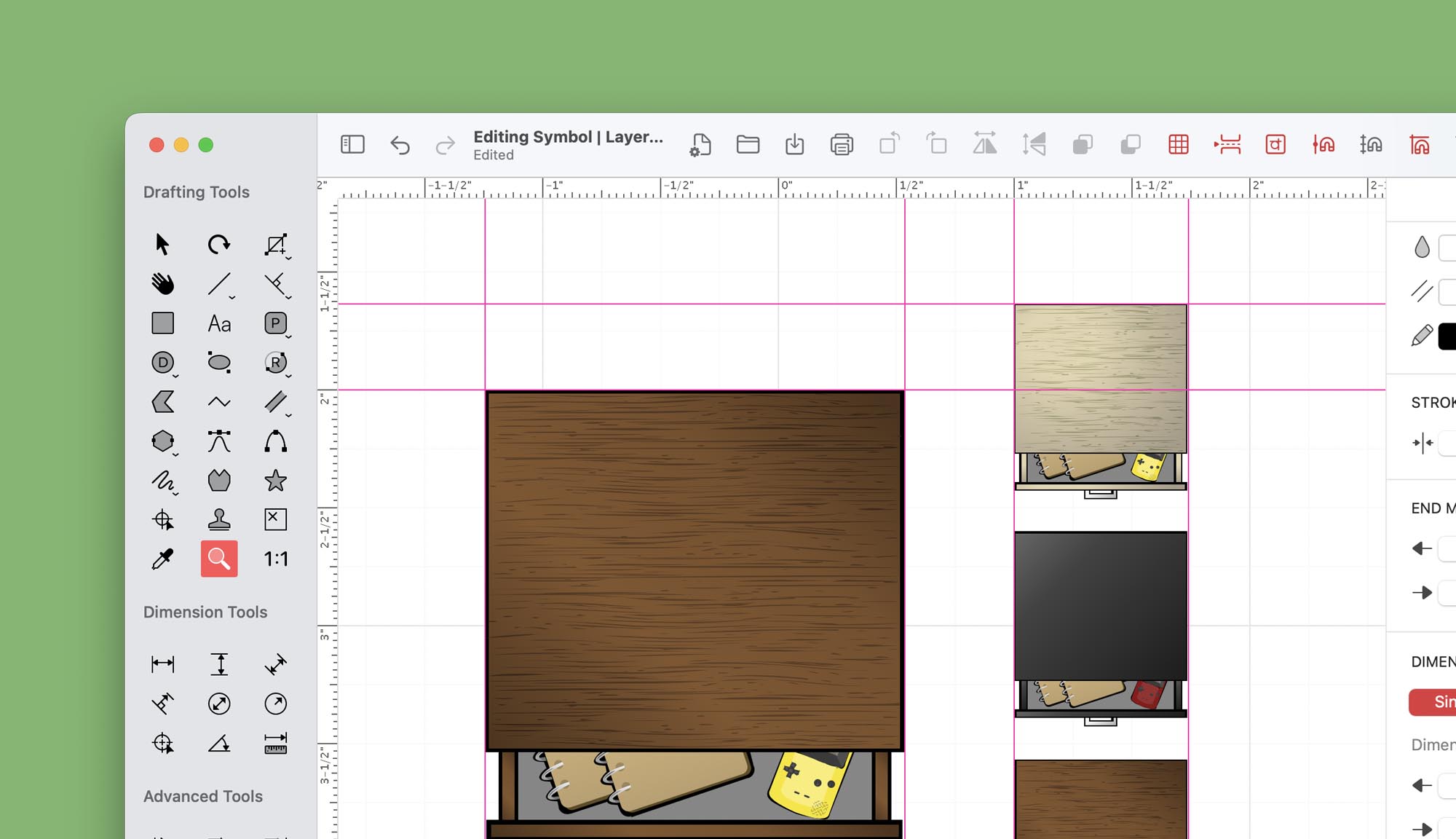Click the Undo arrow in the toolbar

400,144
